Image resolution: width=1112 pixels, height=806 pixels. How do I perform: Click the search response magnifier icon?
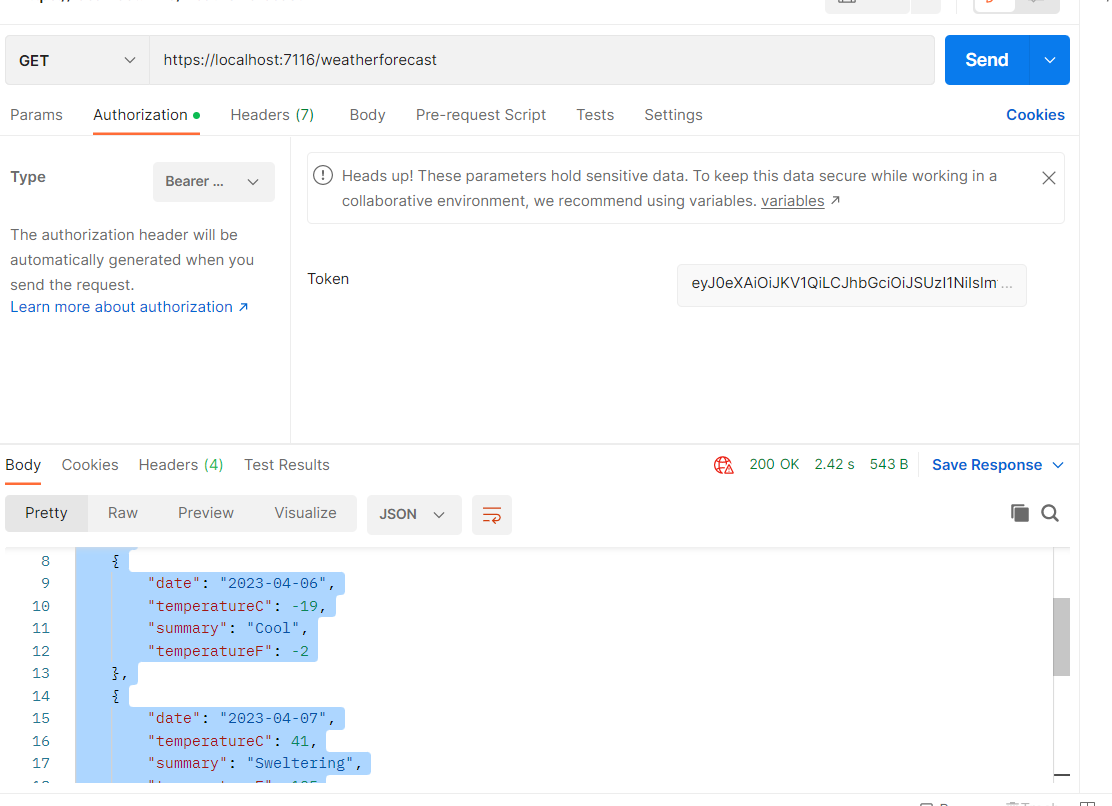(1050, 513)
